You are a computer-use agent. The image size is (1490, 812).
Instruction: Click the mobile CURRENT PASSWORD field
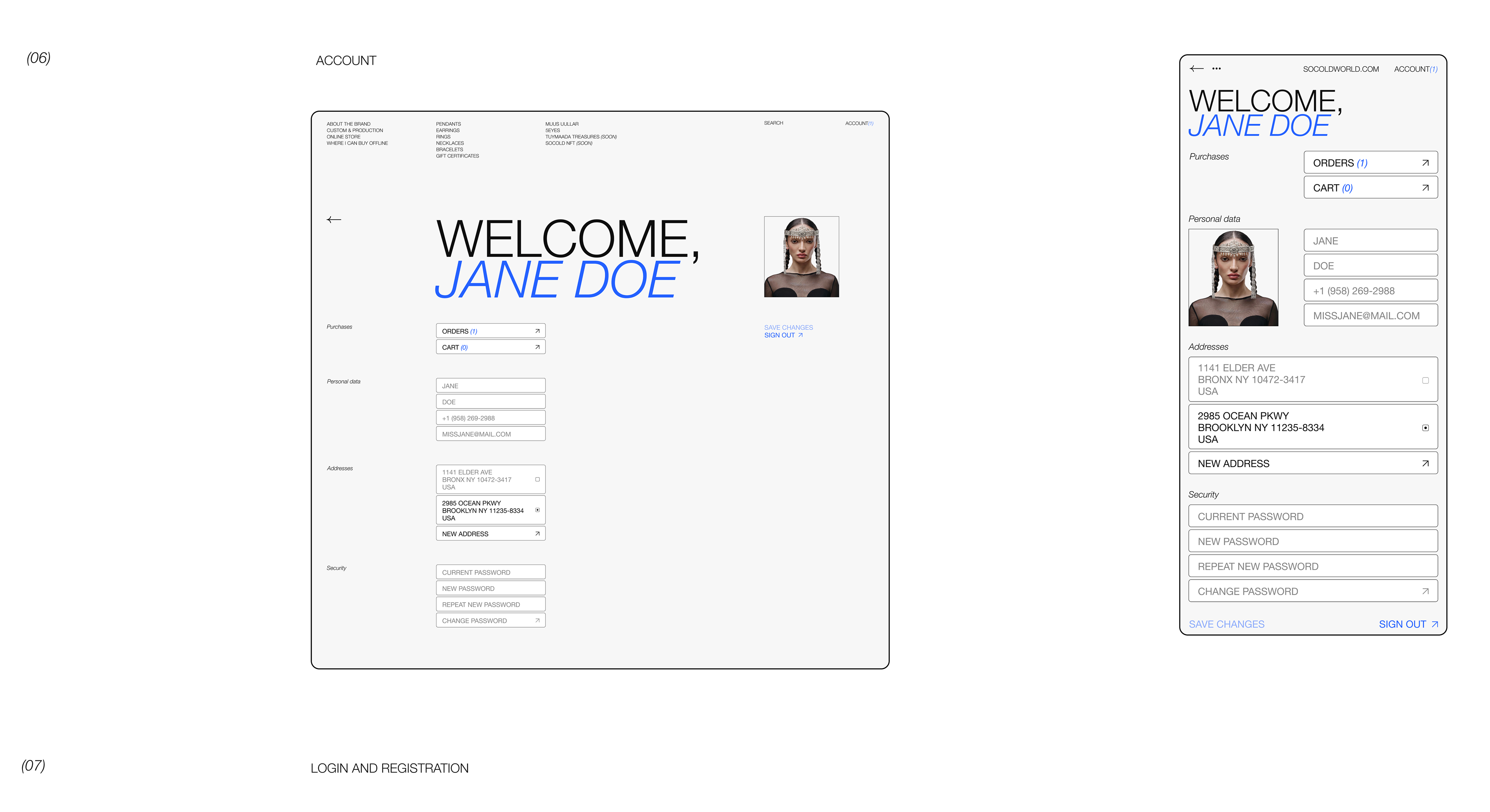1312,516
